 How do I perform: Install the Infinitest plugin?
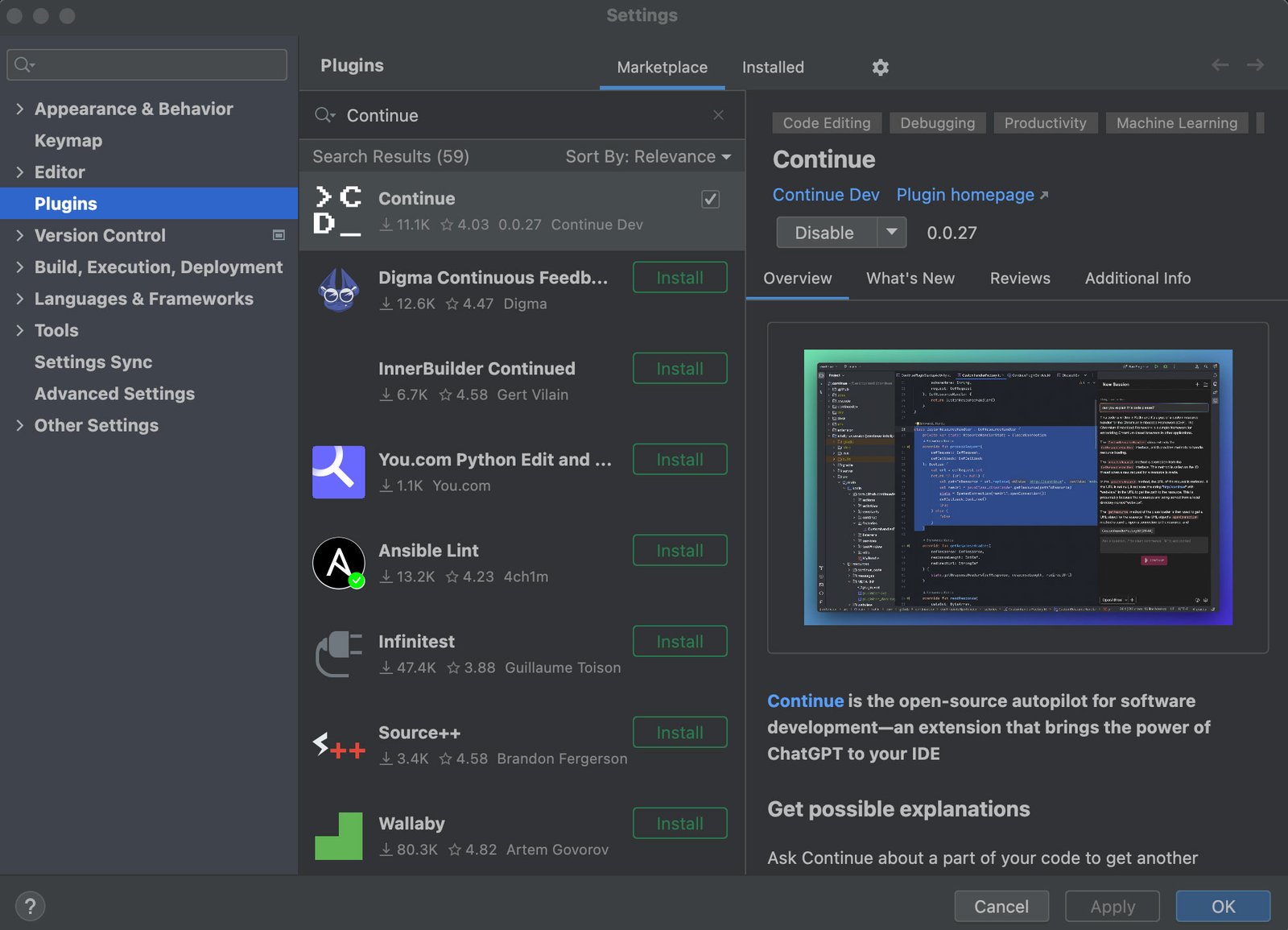click(680, 642)
